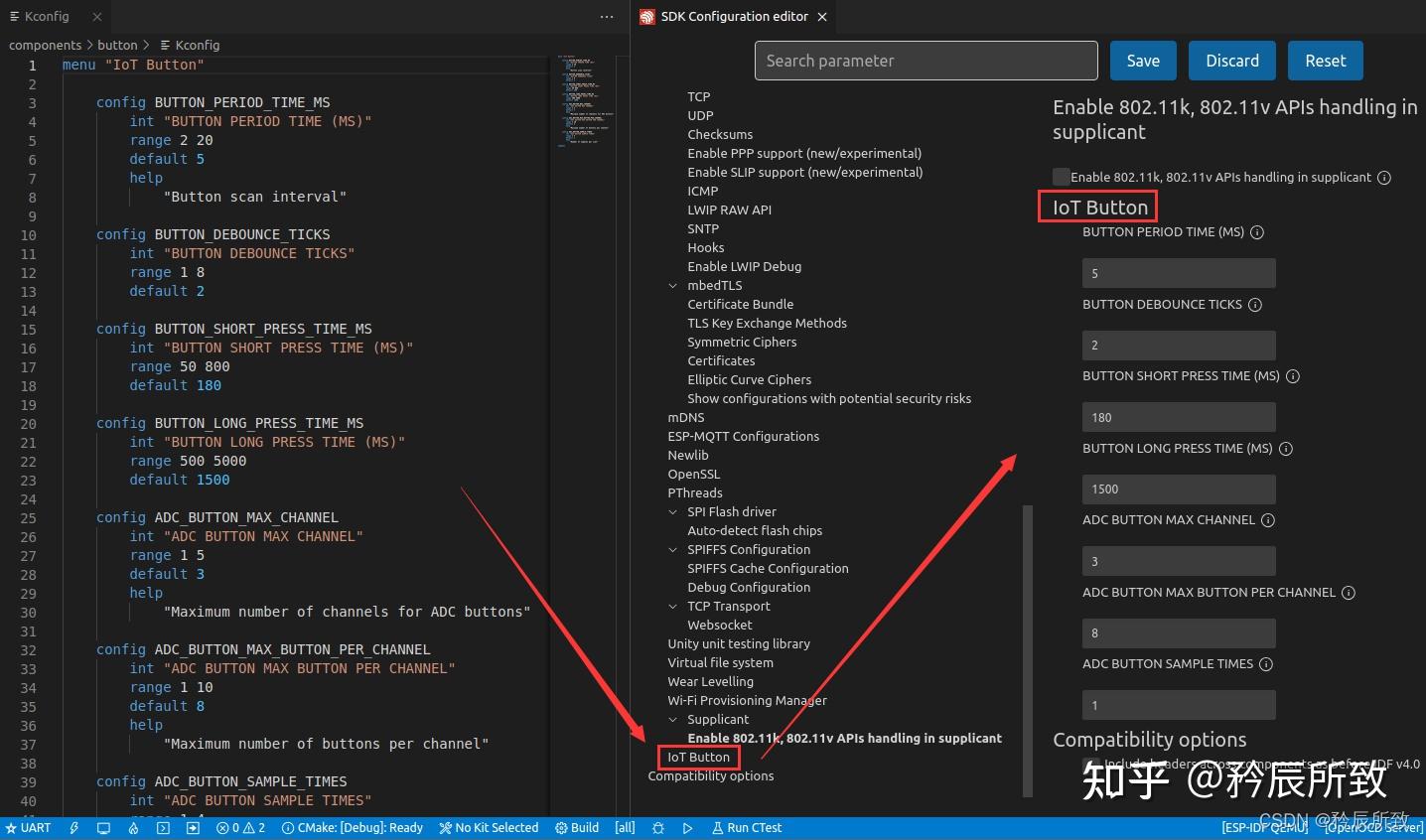Save the SDK configuration
Image resolution: width=1426 pixels, height=840 pixels.
(1142, 61)
